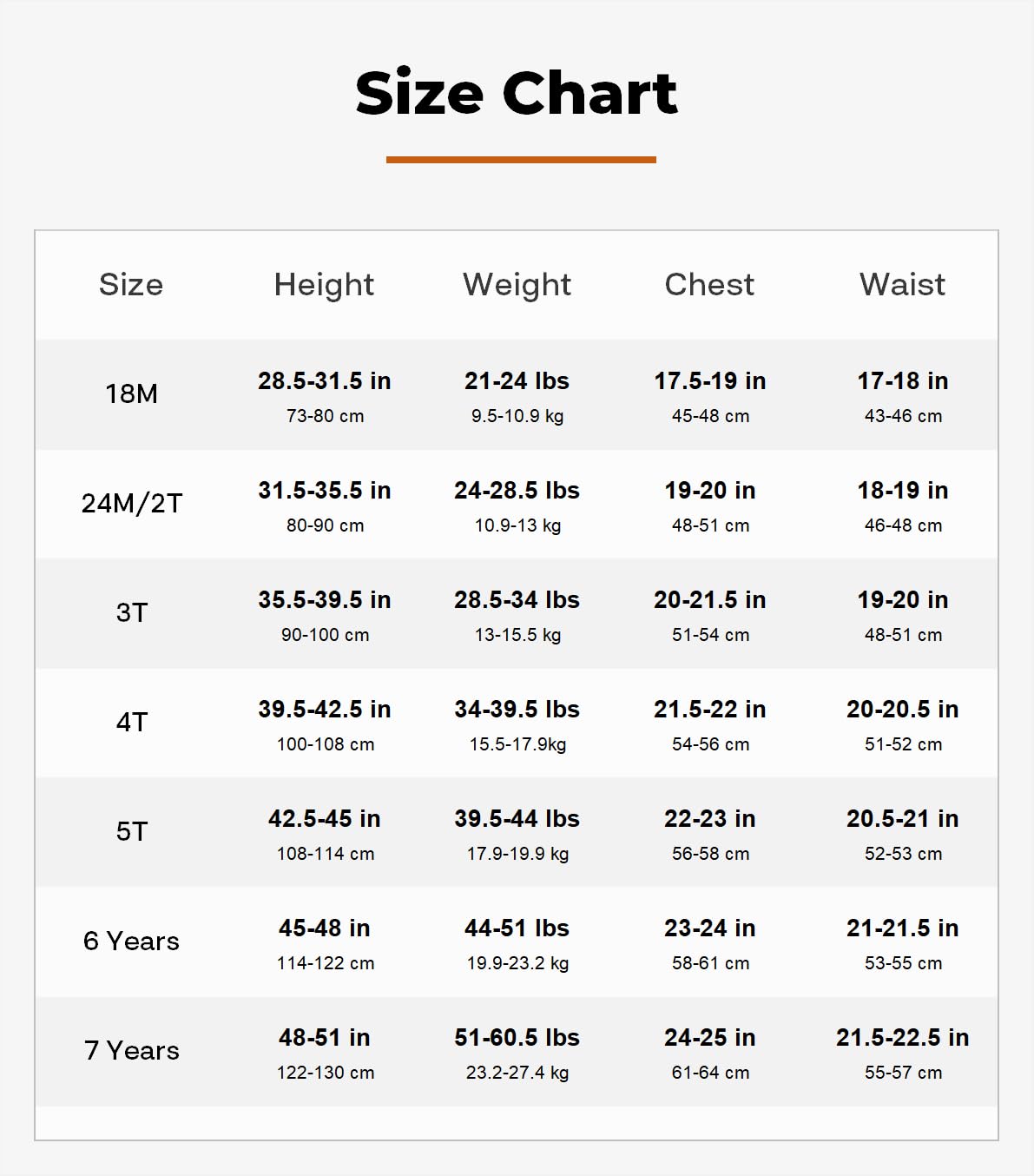Click the 7 Years size label

click(131, 1051)
